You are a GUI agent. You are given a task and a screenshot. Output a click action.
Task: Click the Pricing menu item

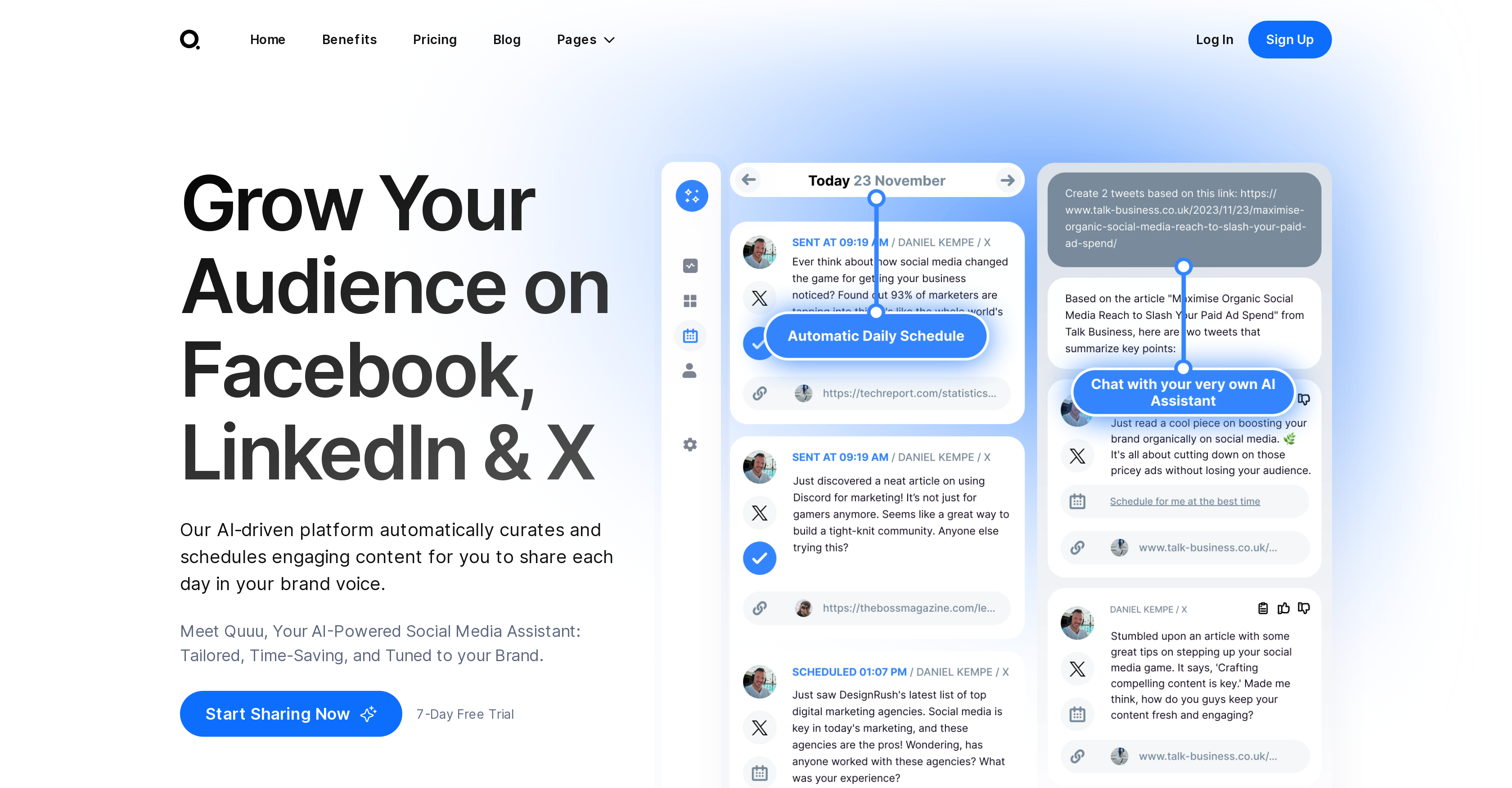[x=434, y=40]
